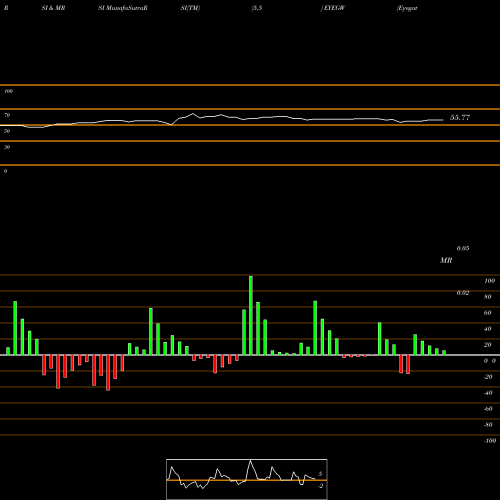
Task: Click the longest red bar in MR histogram
Action: [x=108, y=373]
